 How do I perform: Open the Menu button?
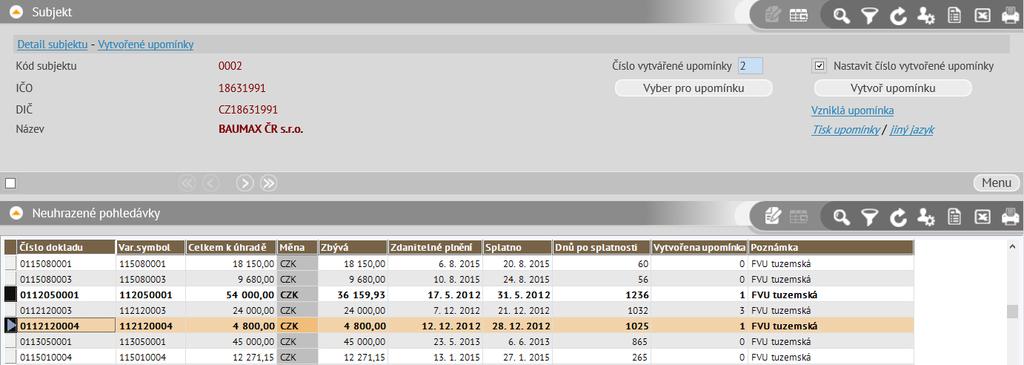(996, 183)
